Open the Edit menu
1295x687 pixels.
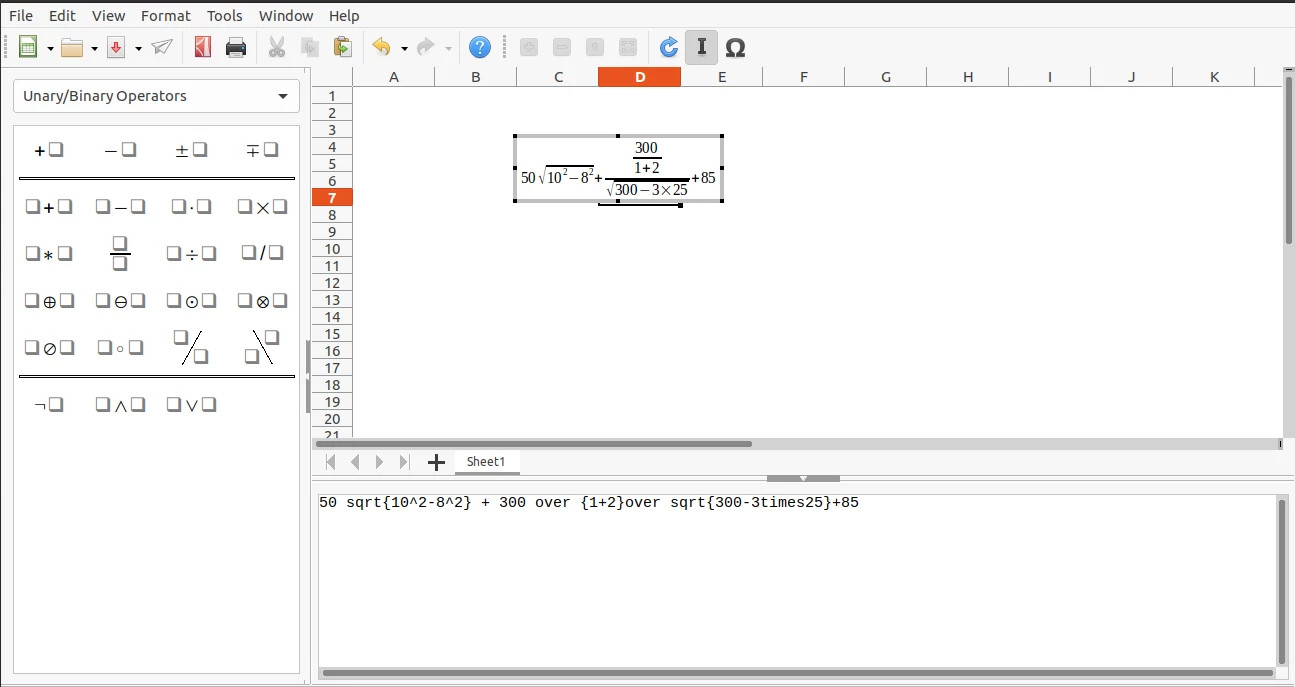[x=62, y=16]
